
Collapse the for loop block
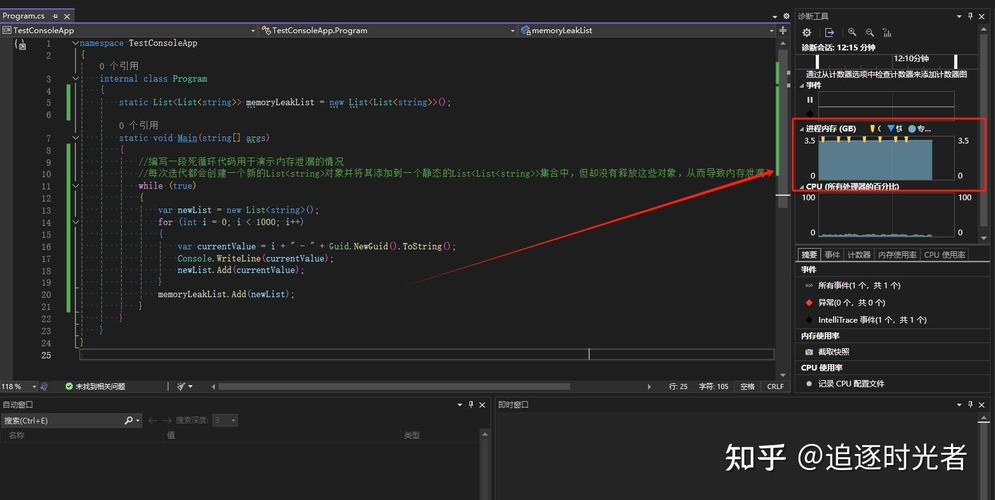pyautogui.click(x=76, y=222)
